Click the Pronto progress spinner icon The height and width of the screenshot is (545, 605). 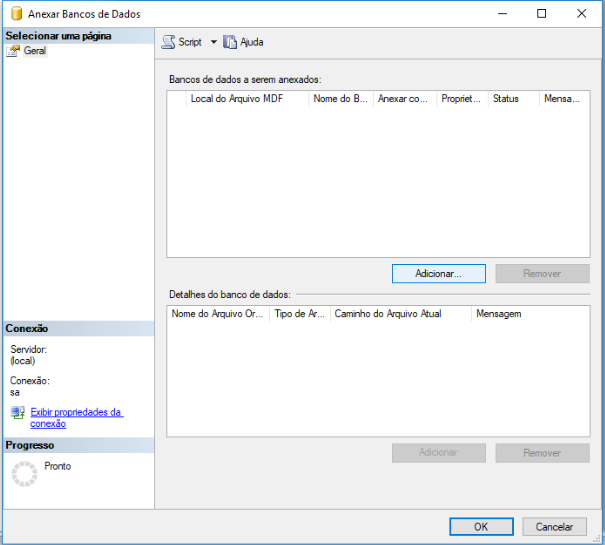[x=24, y=474]
